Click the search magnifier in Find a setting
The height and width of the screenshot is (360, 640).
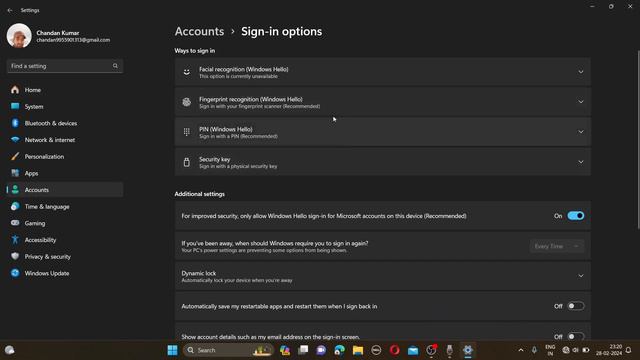tap(115, 66)
